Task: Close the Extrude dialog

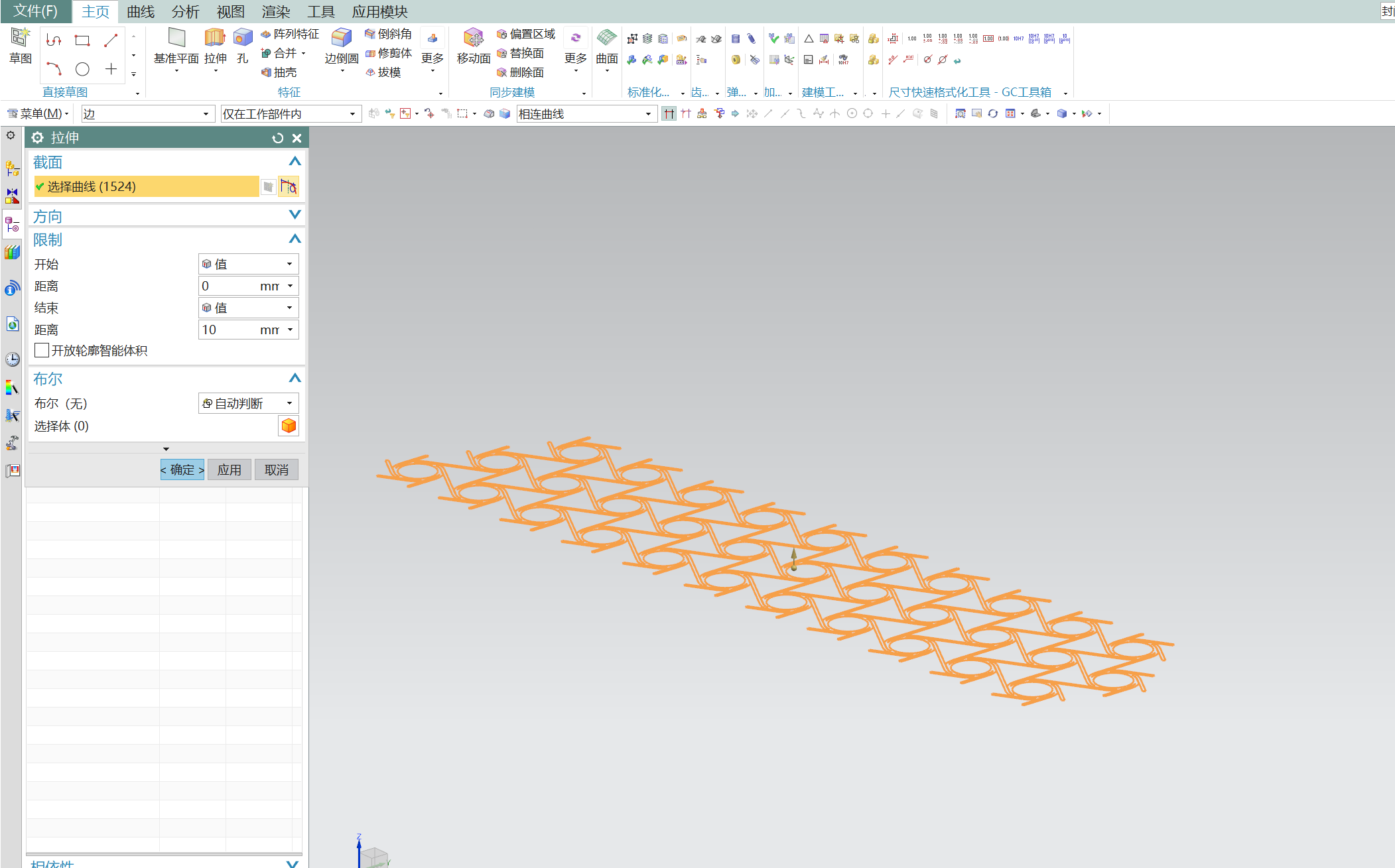Action: click(x=297, y=138)
